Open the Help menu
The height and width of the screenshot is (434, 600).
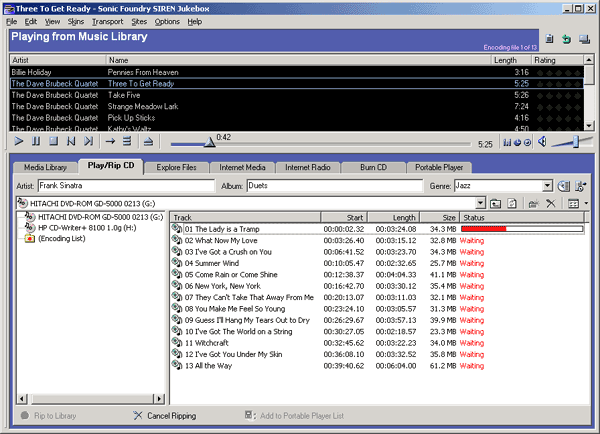click(194, 22)
